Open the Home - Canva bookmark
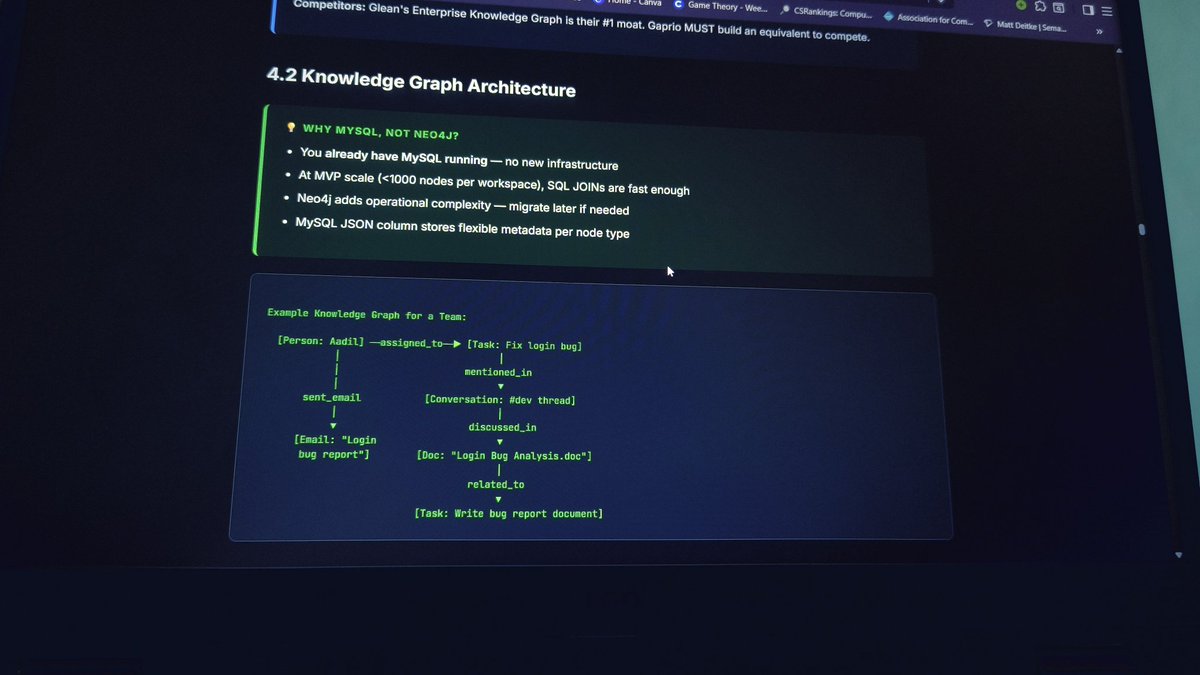 [628, 2]
